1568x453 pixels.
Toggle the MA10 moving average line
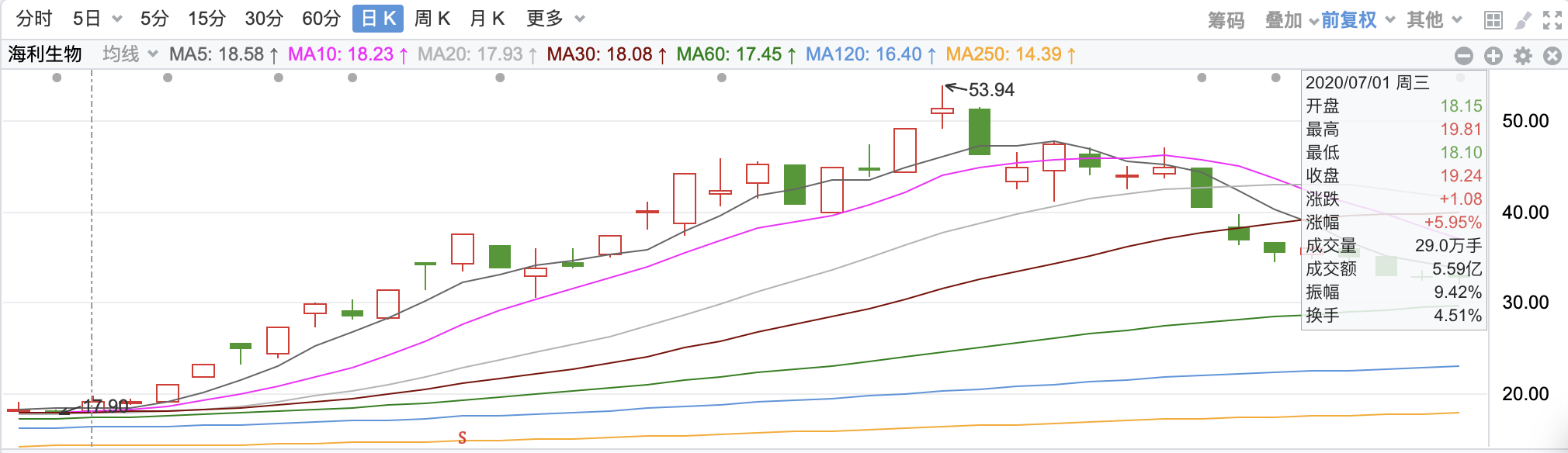click(x=348, y=54)
